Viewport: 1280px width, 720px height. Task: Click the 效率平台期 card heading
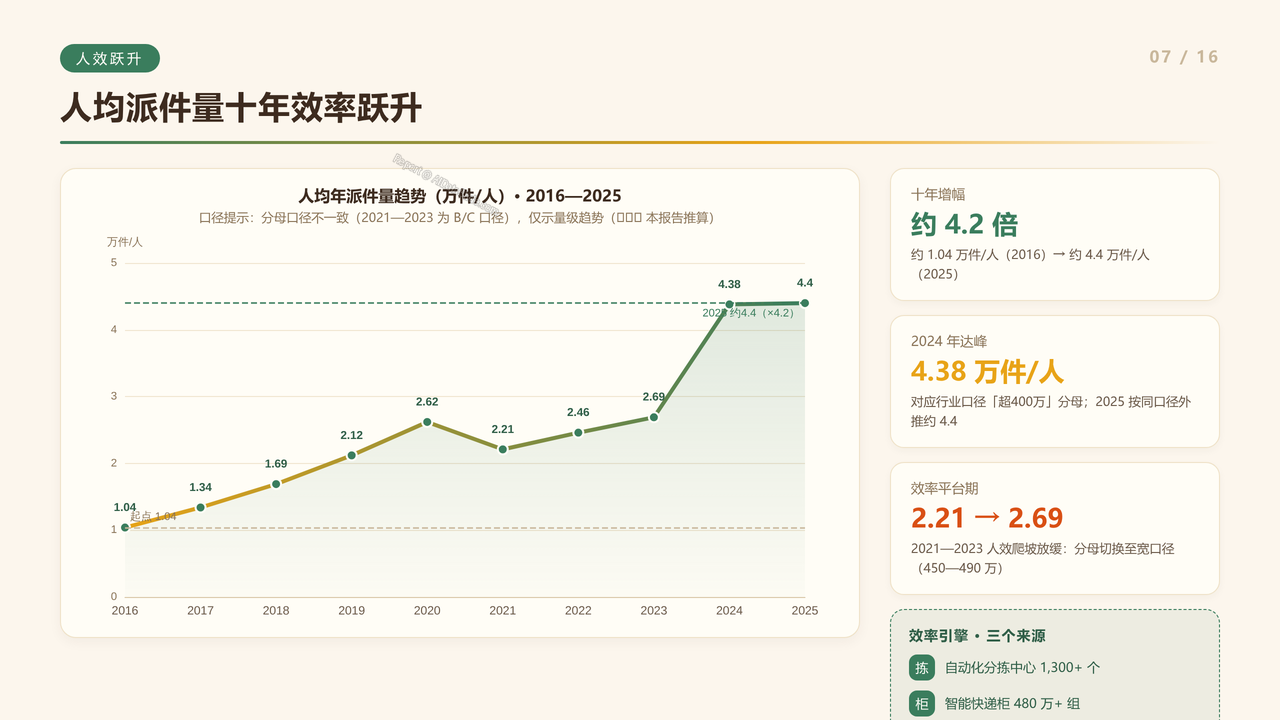click(945, 488)
